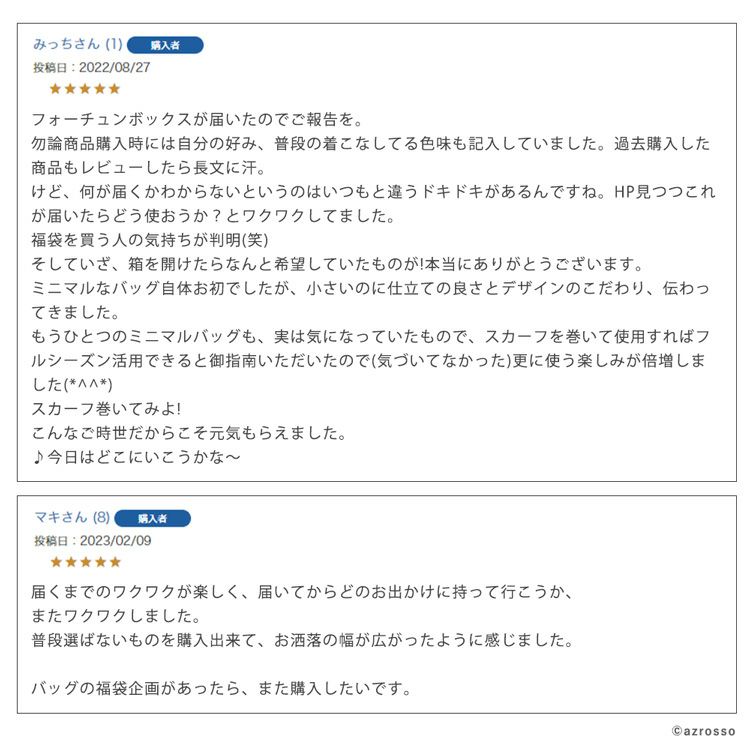Open reviewer マキさん's profile link
This screenshot has width=750, height=750.
pyautogui.click(x=61, y=518)
